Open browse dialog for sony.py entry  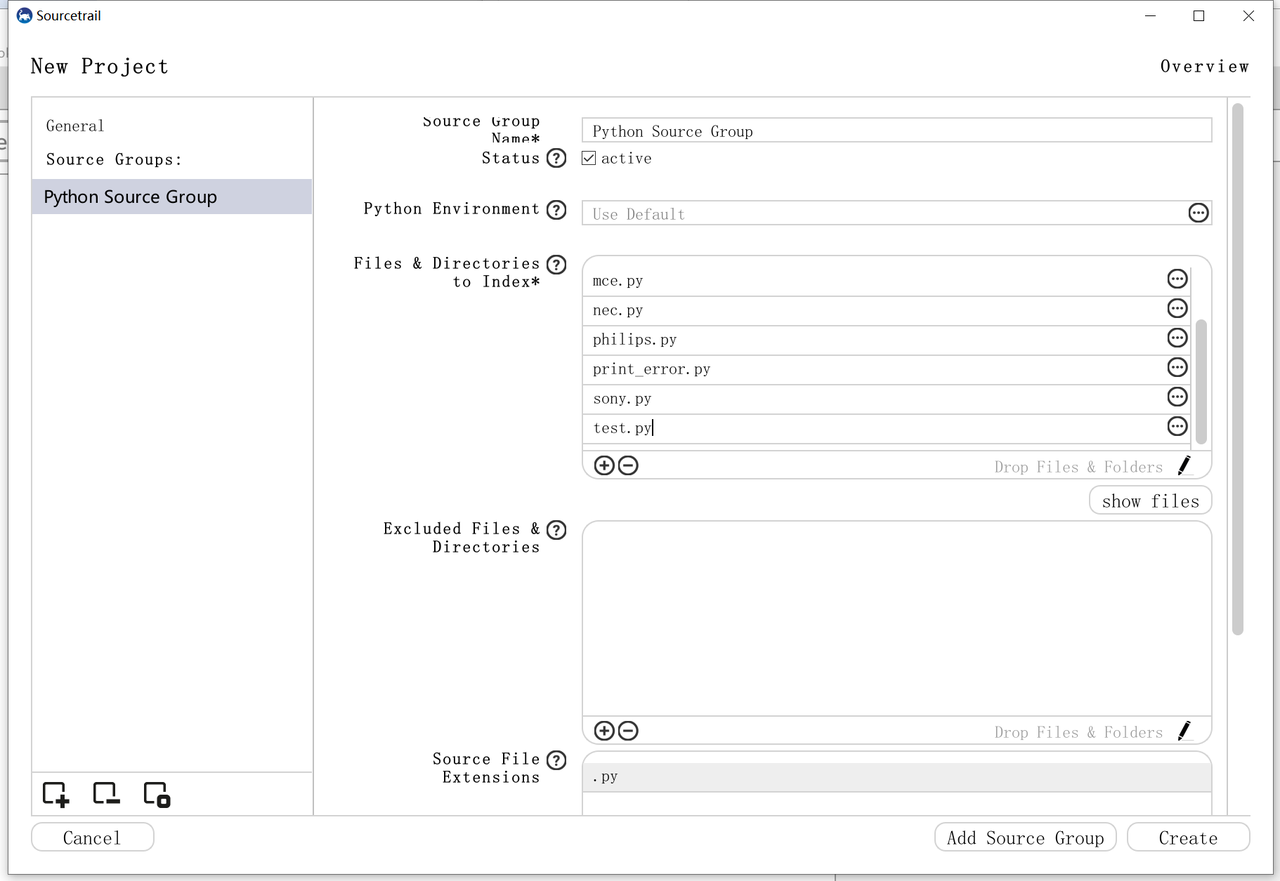point(1177,397)
